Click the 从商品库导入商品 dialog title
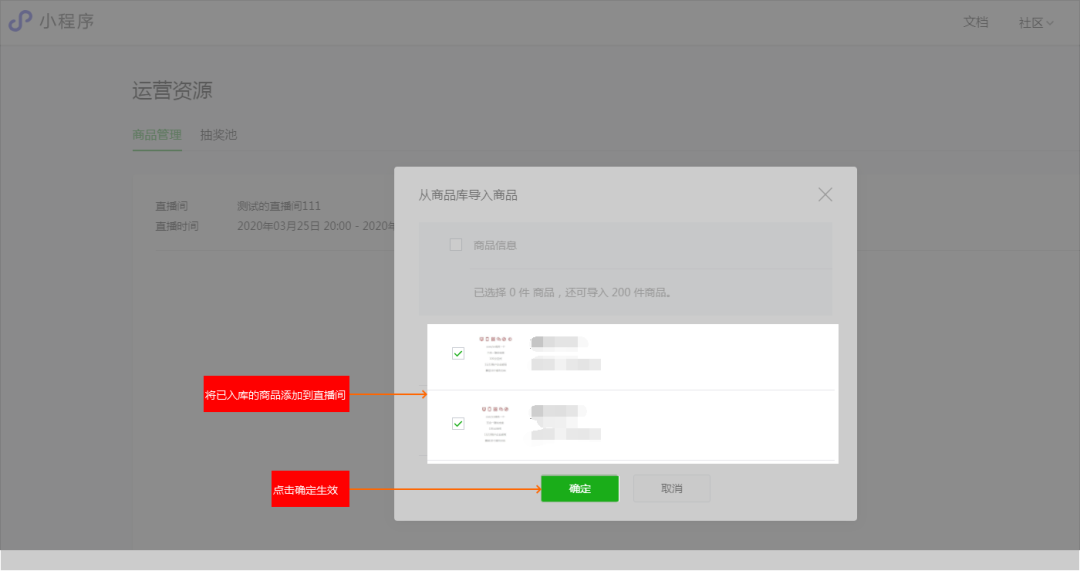Screen dimensions: 1080x571 pyautogui.click(x=468, y=195)
